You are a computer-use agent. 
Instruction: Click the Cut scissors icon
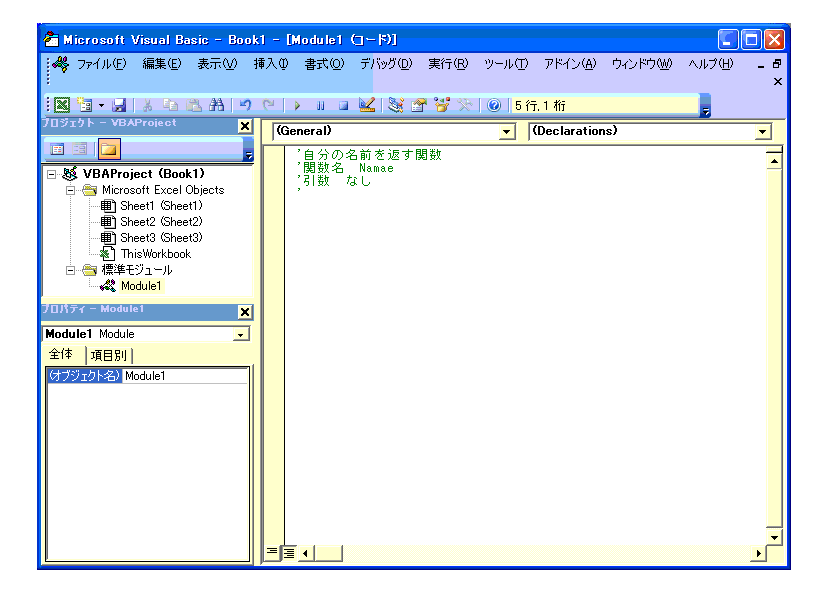147,105
